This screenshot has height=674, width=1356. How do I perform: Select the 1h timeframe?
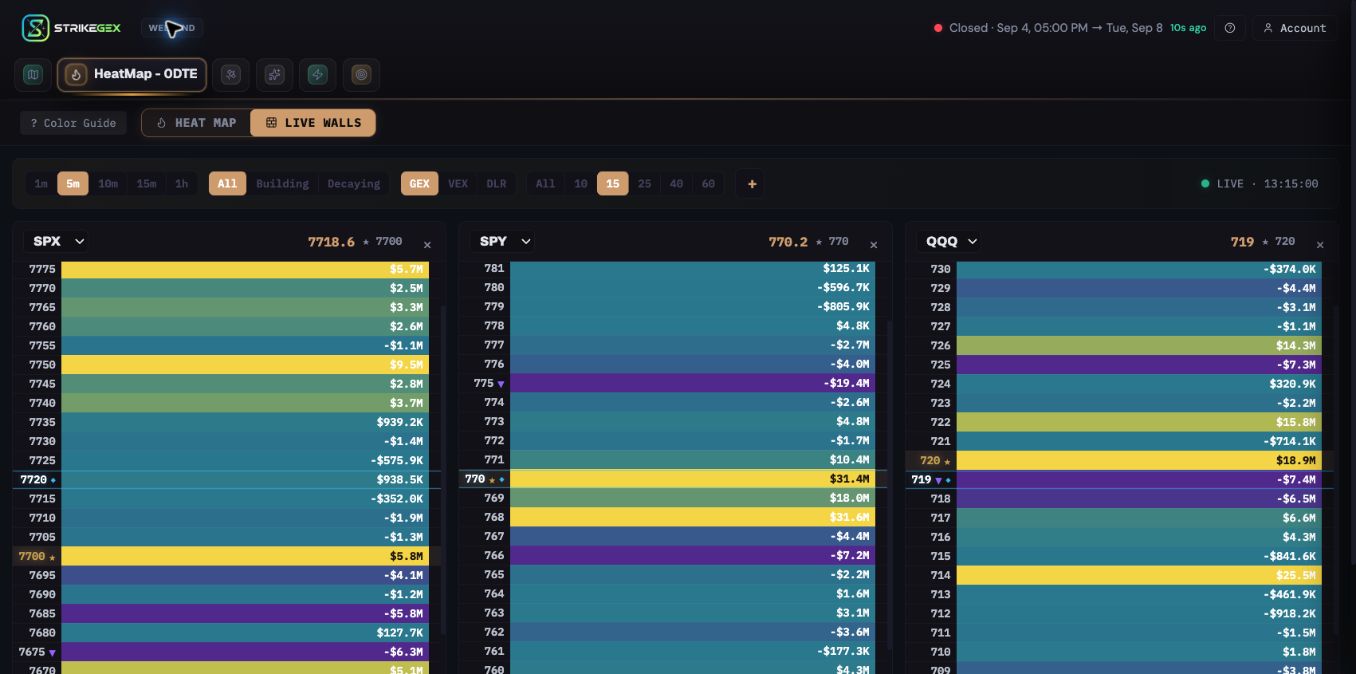(x=181, y=184)
